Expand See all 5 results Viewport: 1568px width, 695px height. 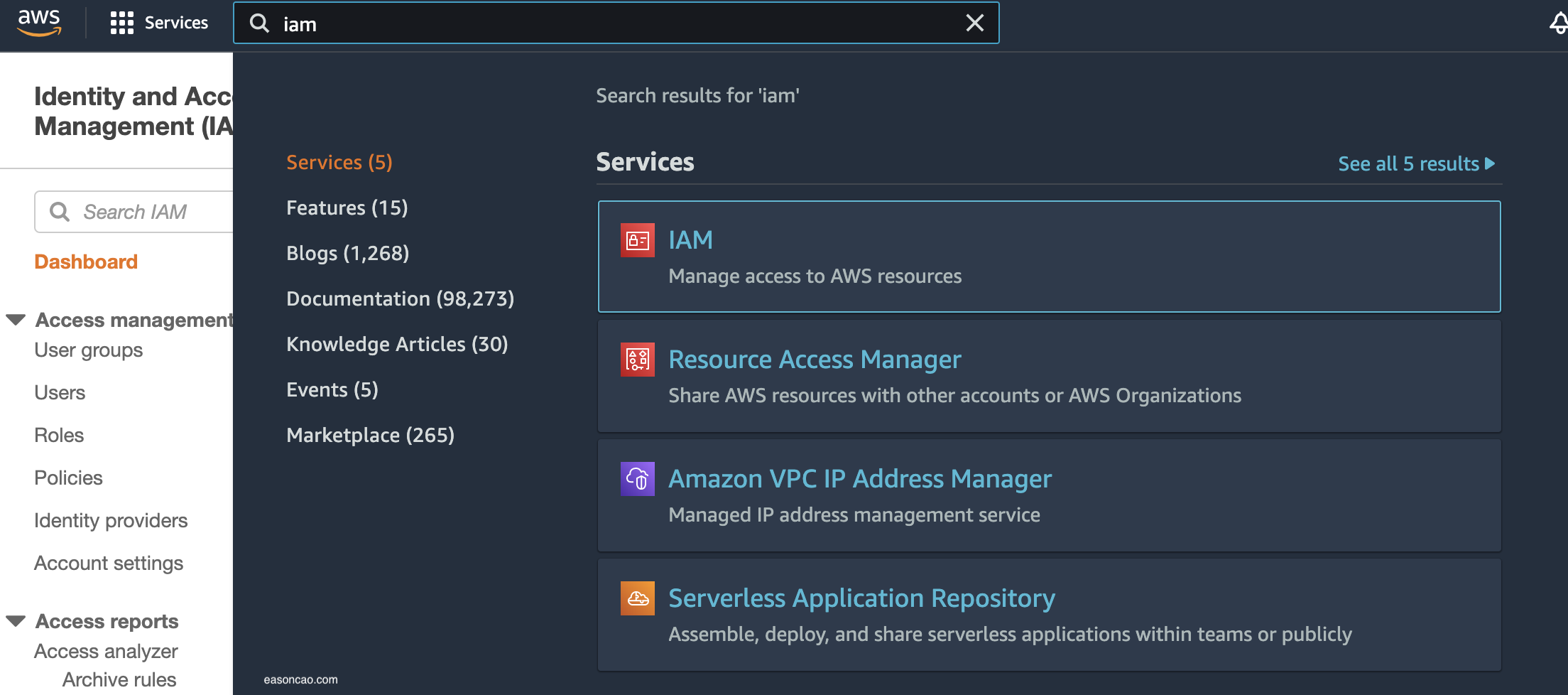tap(1416, 163)
